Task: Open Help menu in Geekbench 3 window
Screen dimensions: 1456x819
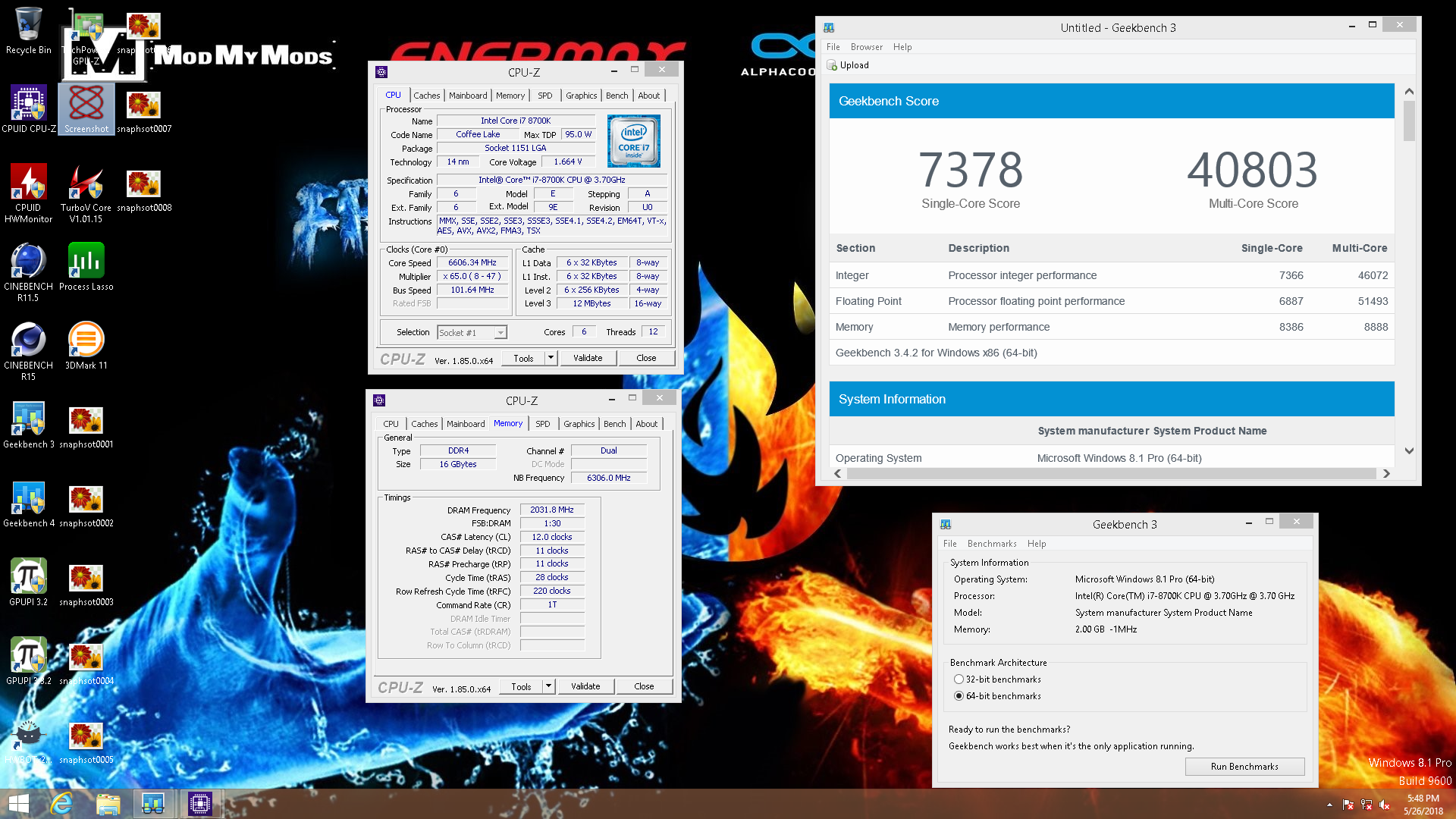Action: 1037,544
